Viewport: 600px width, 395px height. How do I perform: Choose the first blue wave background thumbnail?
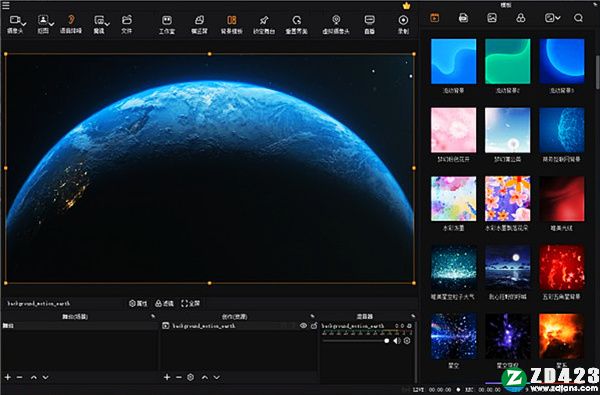coord(453,61)
